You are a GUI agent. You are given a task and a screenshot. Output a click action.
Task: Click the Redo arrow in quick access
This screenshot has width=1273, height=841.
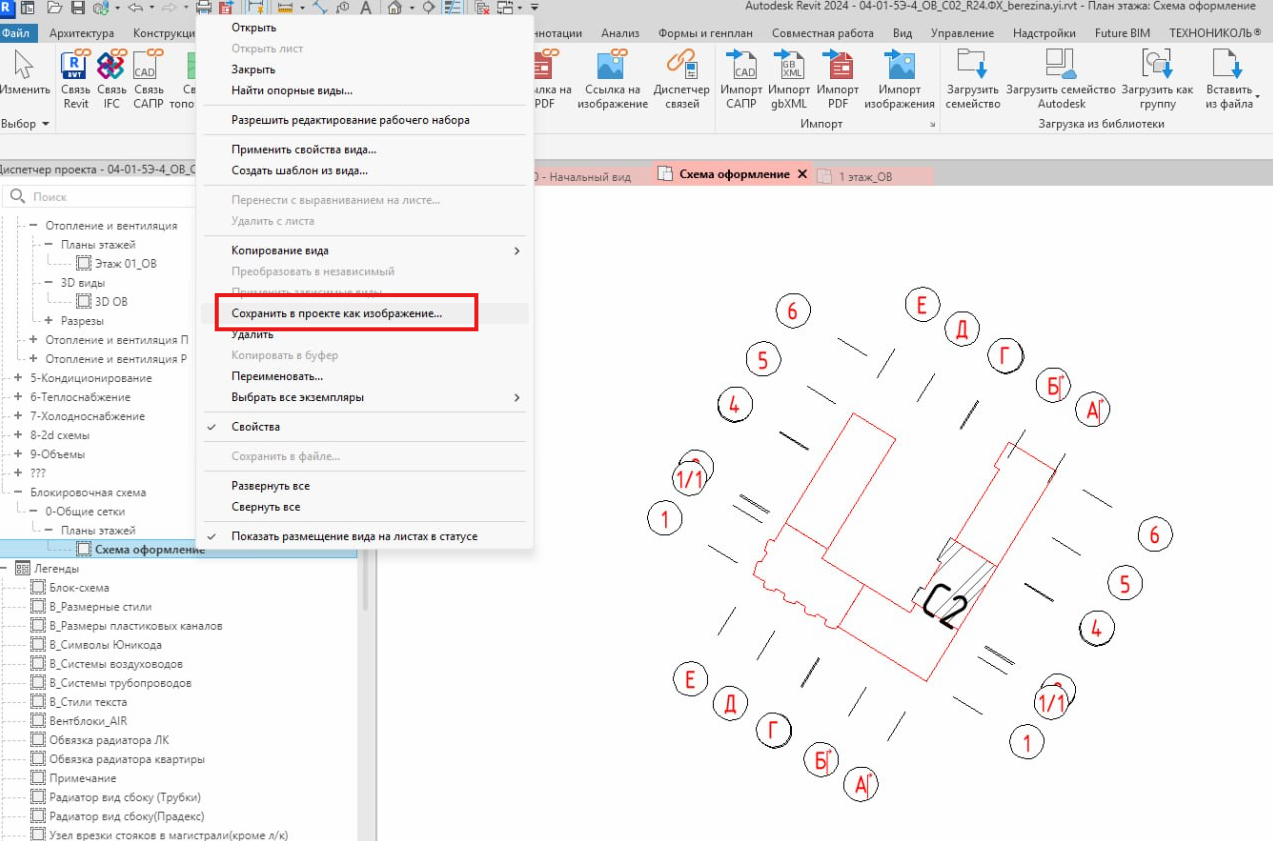coord(167,7)
